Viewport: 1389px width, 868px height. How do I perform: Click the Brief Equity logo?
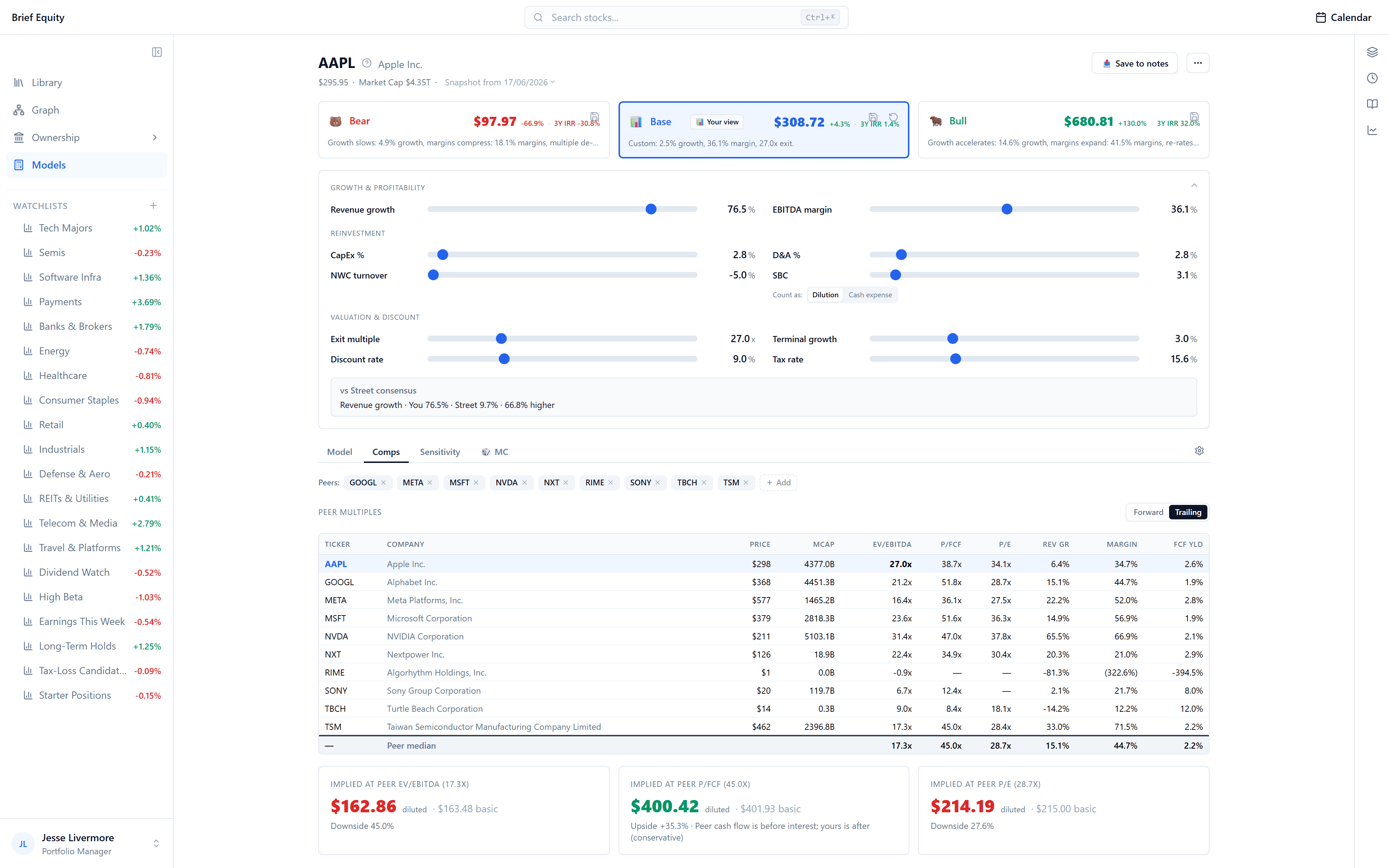tap(38, 17)
